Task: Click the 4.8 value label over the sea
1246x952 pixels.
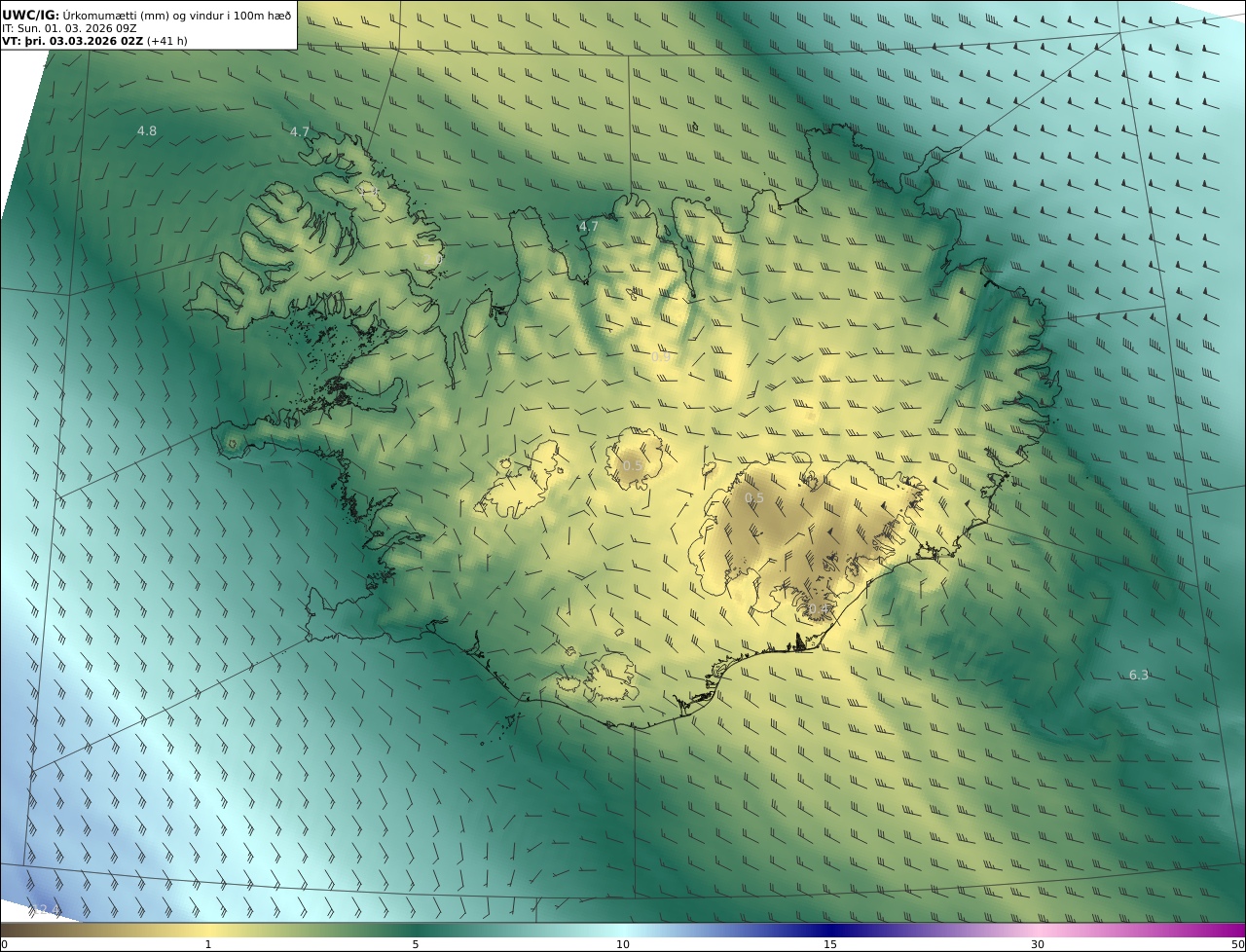Action: point(147,130)
